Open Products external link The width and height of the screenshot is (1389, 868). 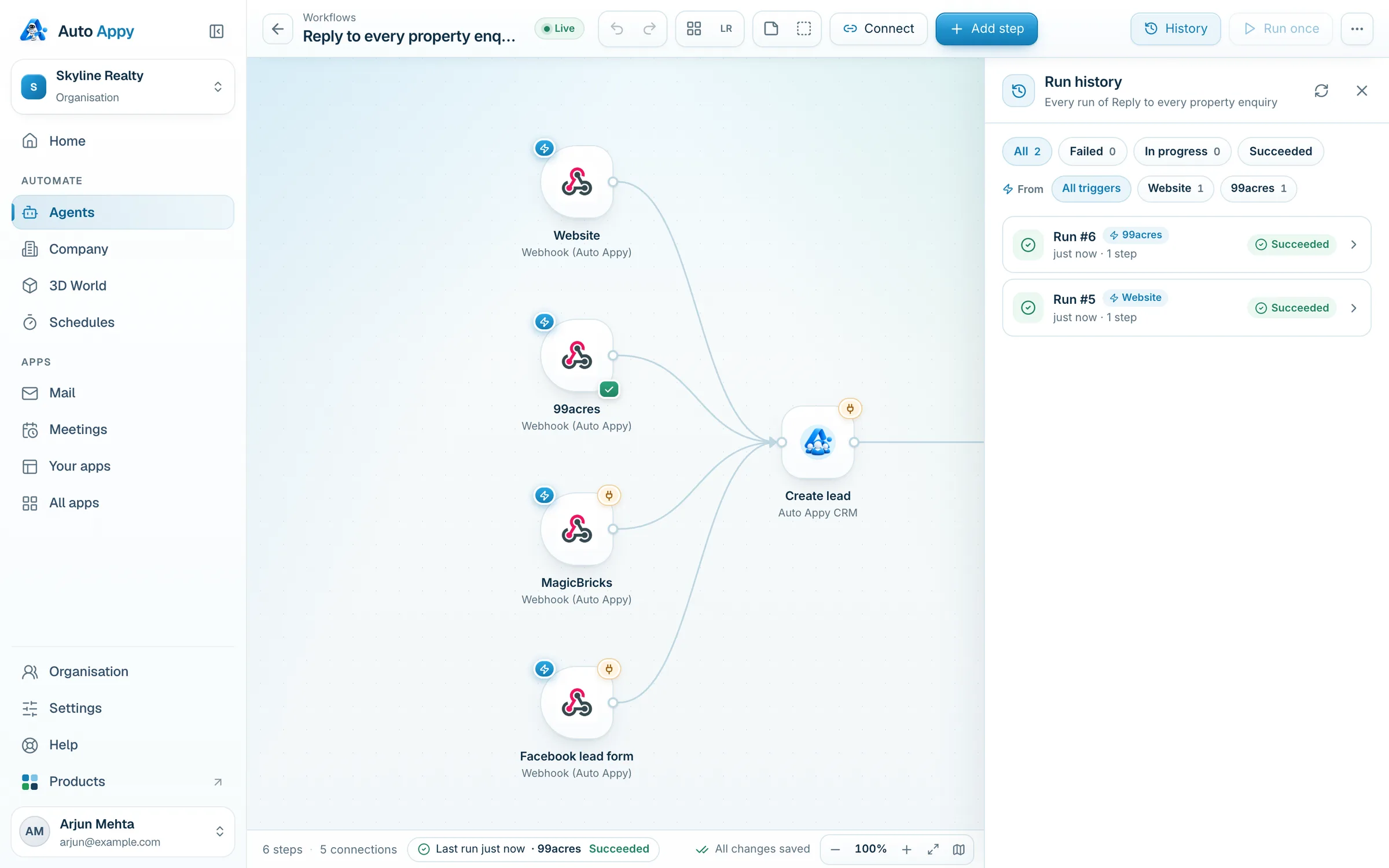(x=123, y=782)
